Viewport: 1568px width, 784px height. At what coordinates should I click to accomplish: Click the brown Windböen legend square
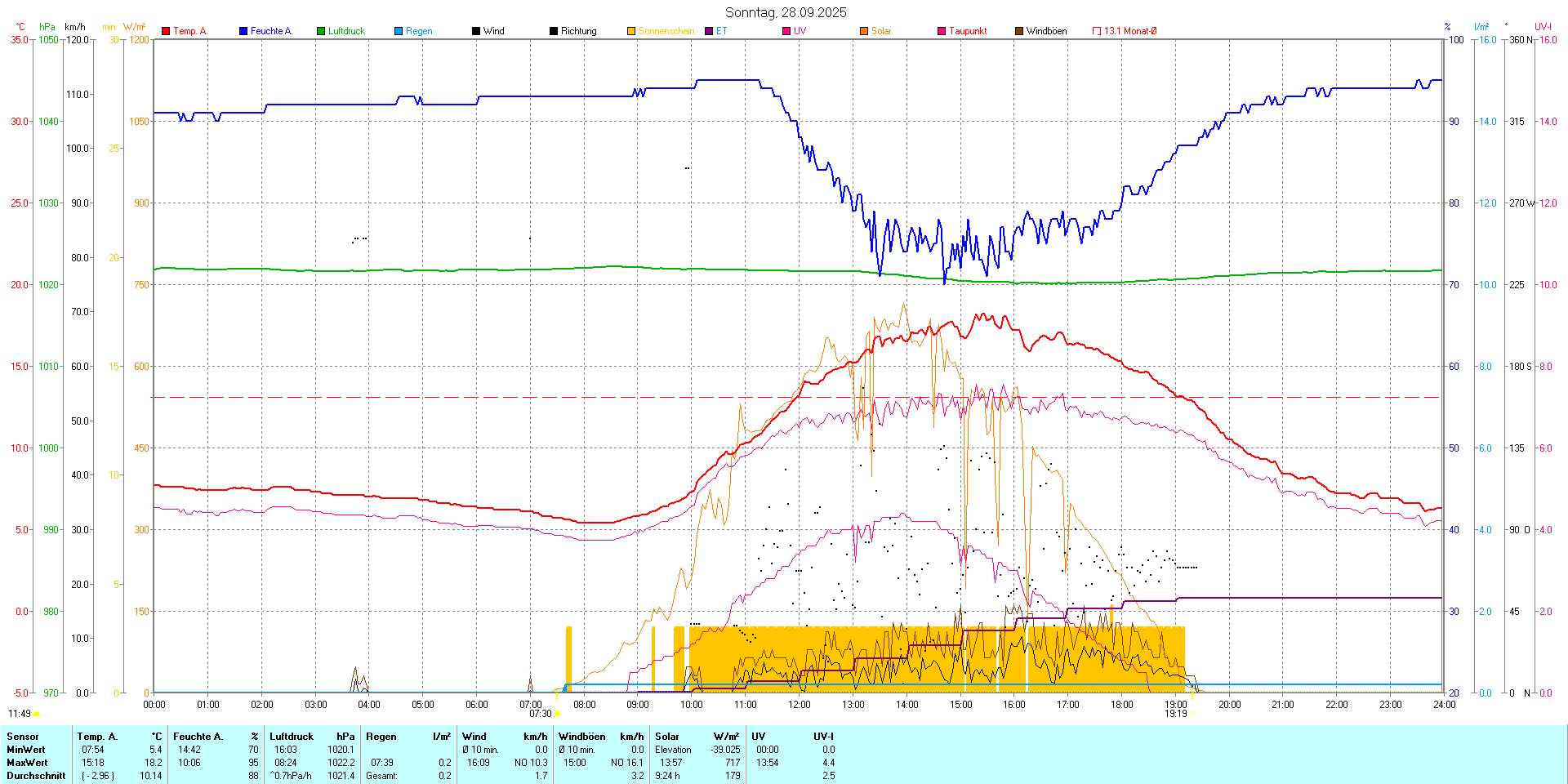1019,31
